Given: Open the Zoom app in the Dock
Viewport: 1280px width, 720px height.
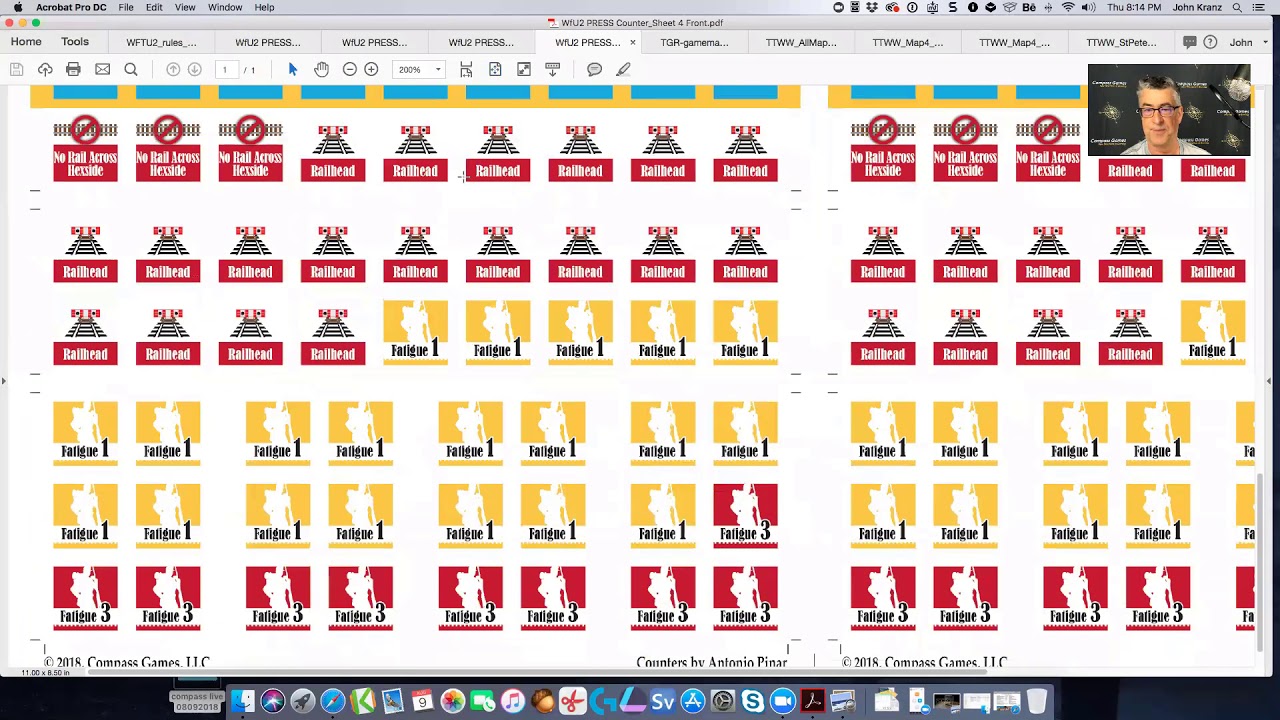Looking at the screenshot, I should pos(783,702).
